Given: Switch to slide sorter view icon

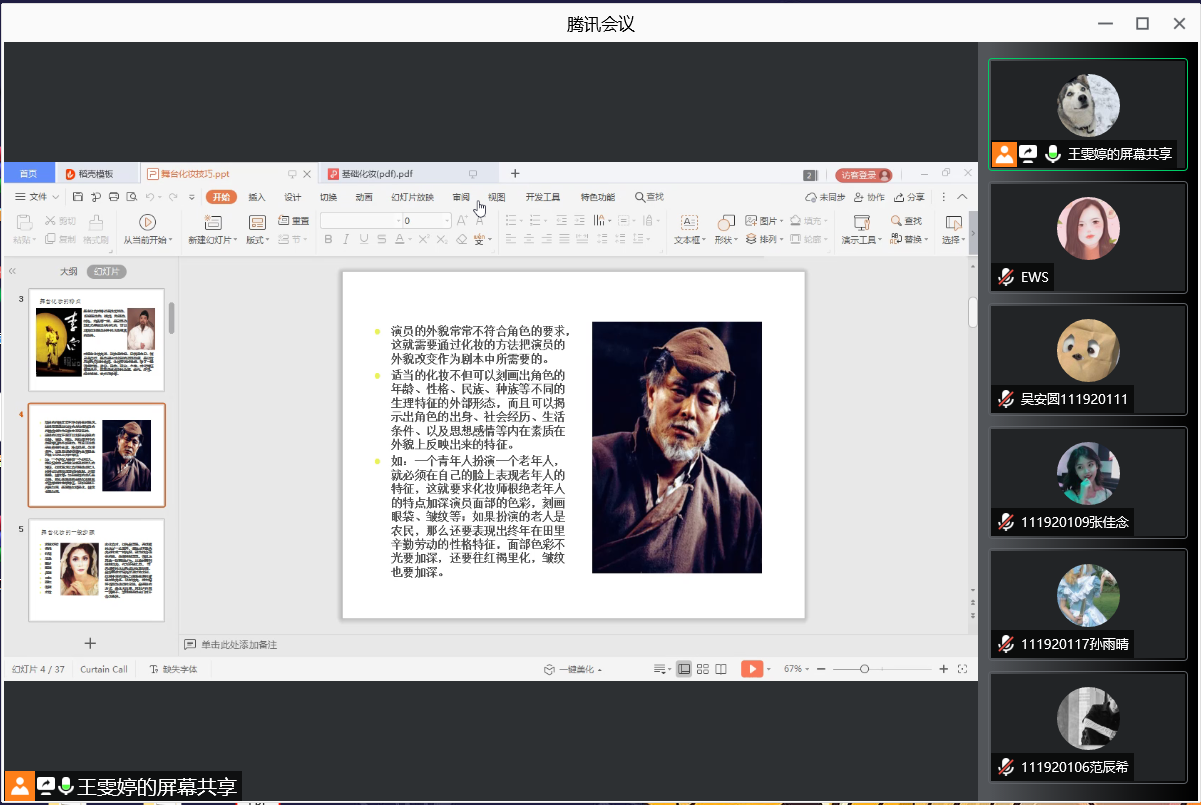Looking at the screenshot, I should click(x=703, y=669).
